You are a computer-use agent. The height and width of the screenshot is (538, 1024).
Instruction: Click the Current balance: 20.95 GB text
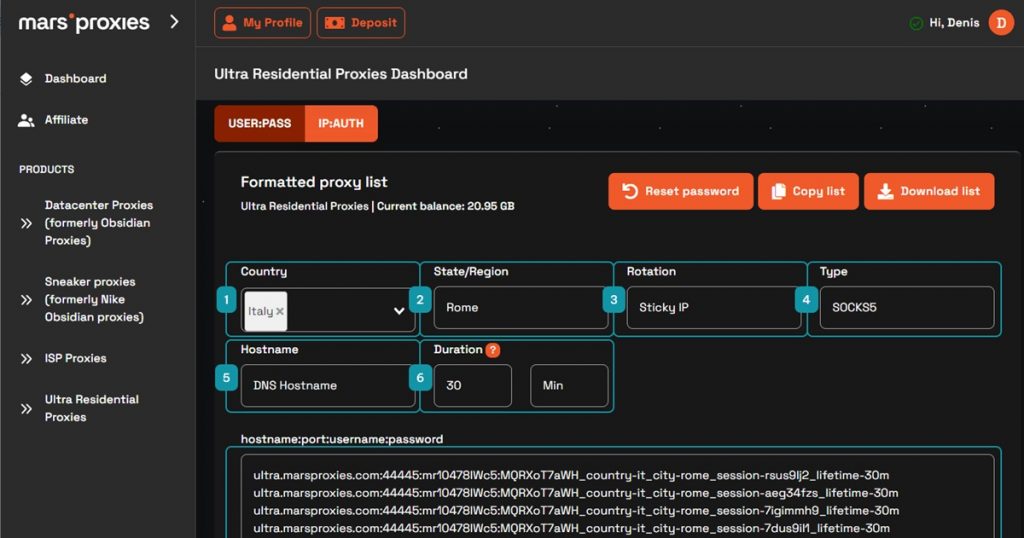point(445,206)
